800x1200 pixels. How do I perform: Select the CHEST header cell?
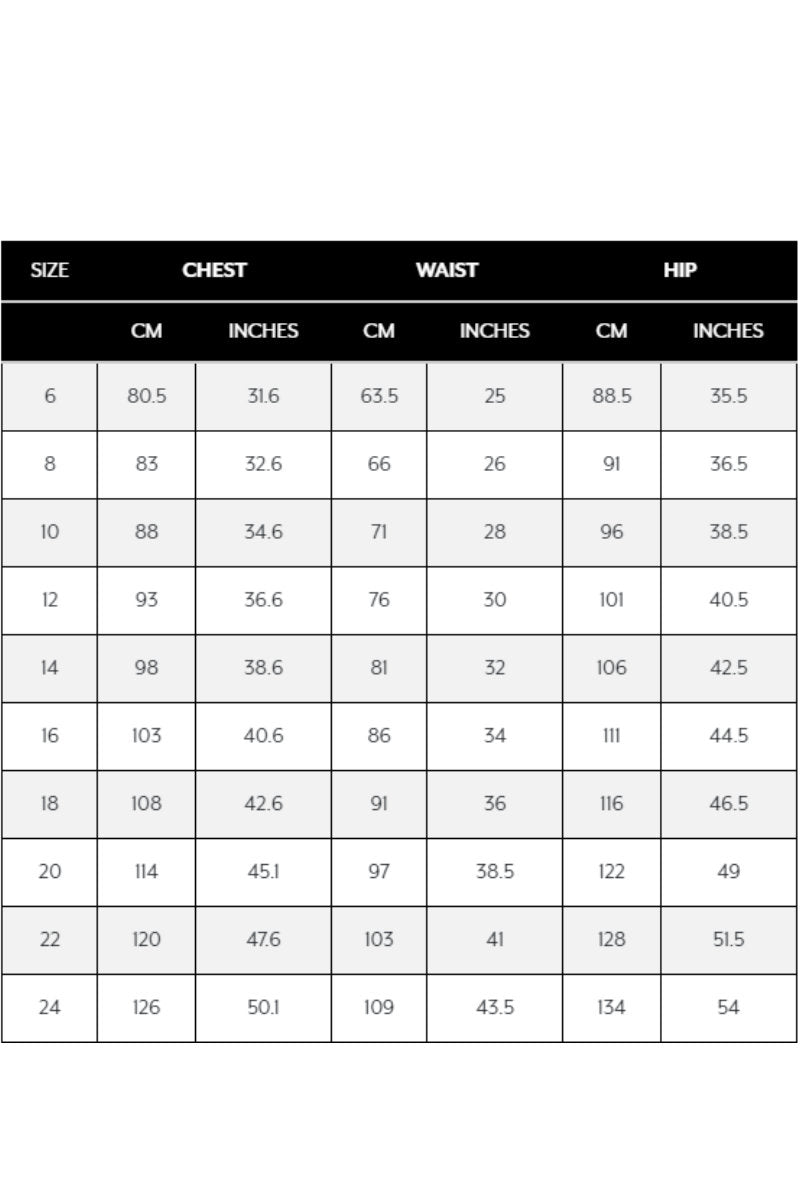(x=214, y=270)
